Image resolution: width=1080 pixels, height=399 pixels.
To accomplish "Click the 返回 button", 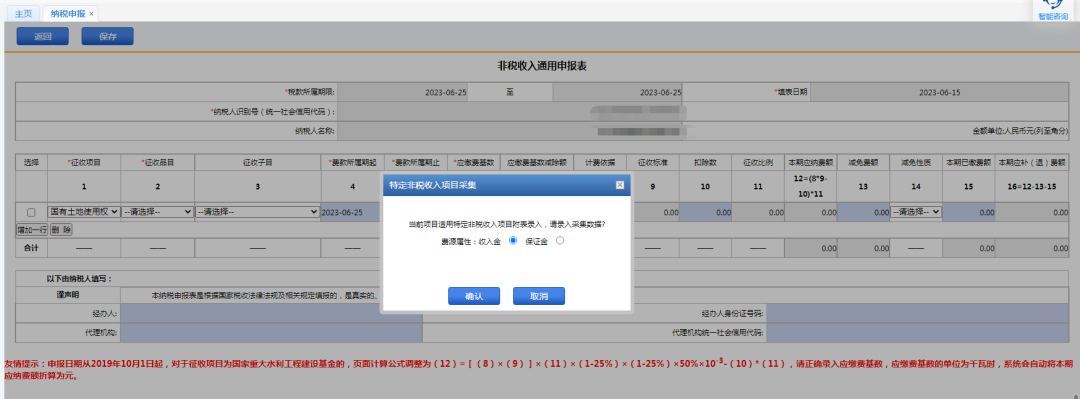I will point(43,37).
